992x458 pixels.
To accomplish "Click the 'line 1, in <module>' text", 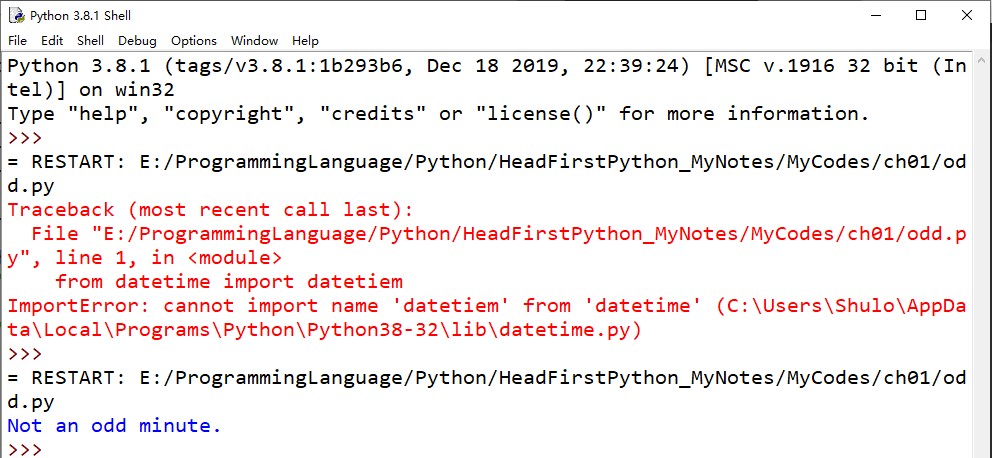I will click(168, 257).
